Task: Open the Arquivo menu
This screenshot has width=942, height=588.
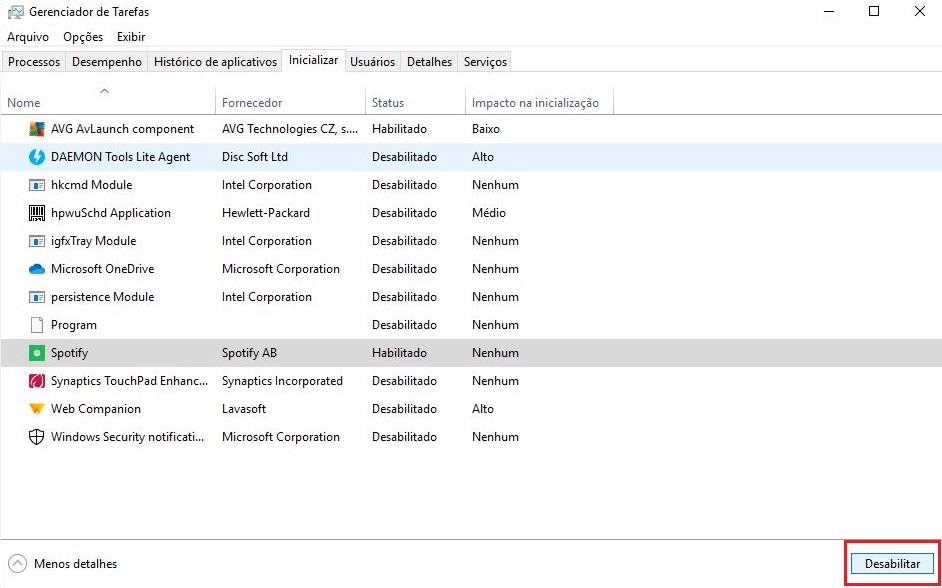Action: 27,36
